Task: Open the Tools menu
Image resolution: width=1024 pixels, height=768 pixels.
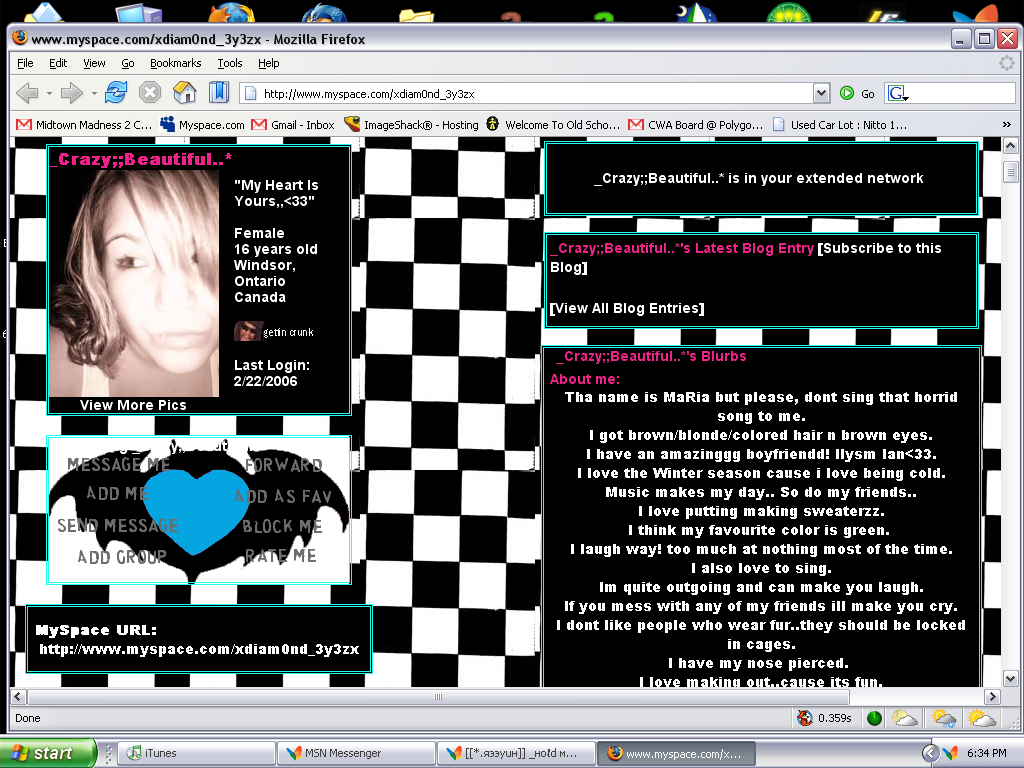Action: (229, 63)
